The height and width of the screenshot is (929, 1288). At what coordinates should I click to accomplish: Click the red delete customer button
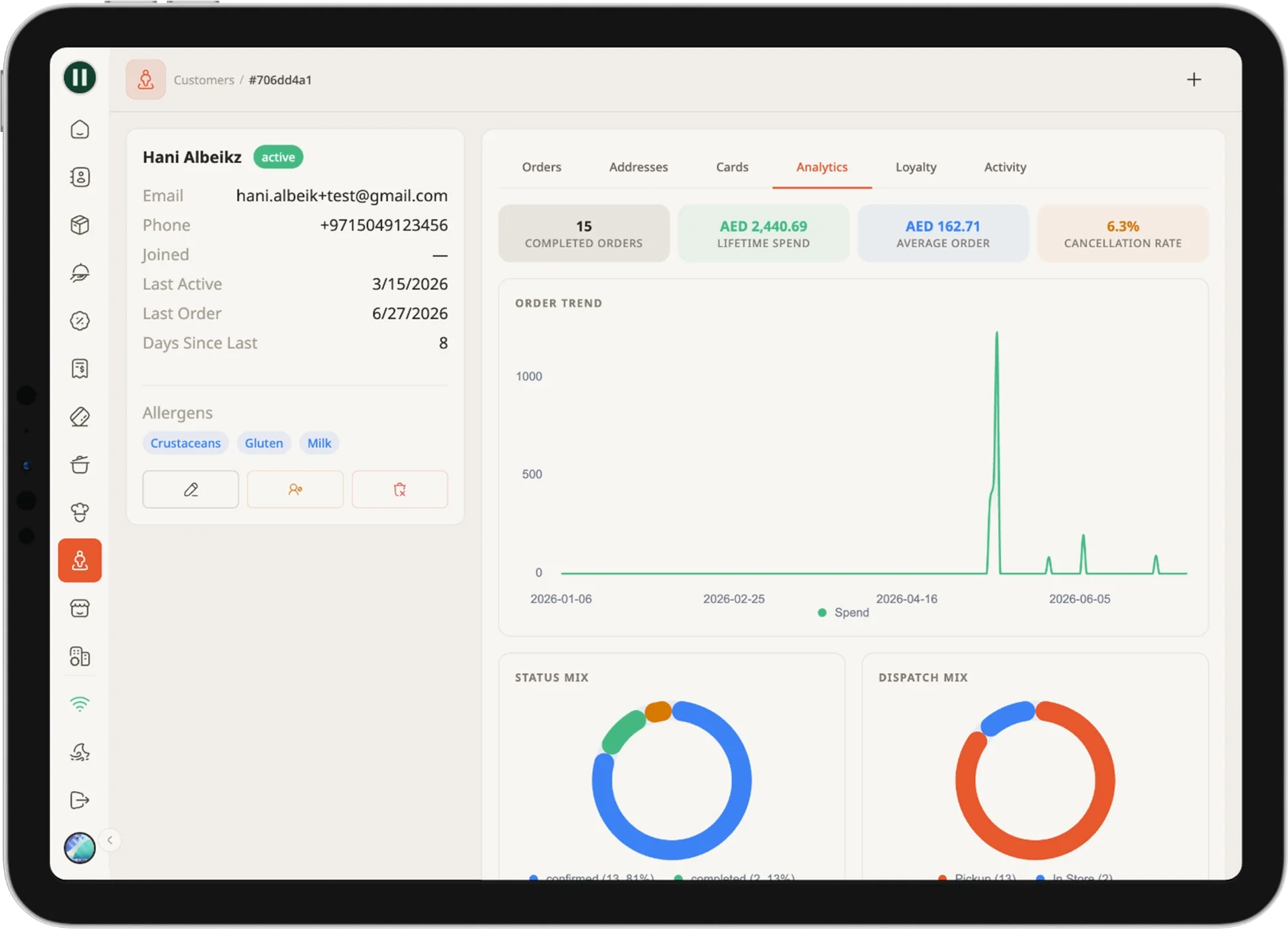[400, 489]
